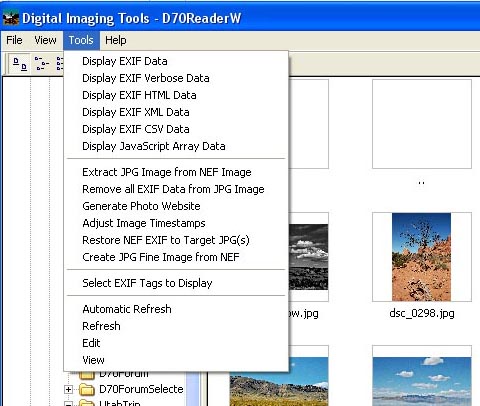Select Remove all EXIF Data from JPG Image

[176, 189]
